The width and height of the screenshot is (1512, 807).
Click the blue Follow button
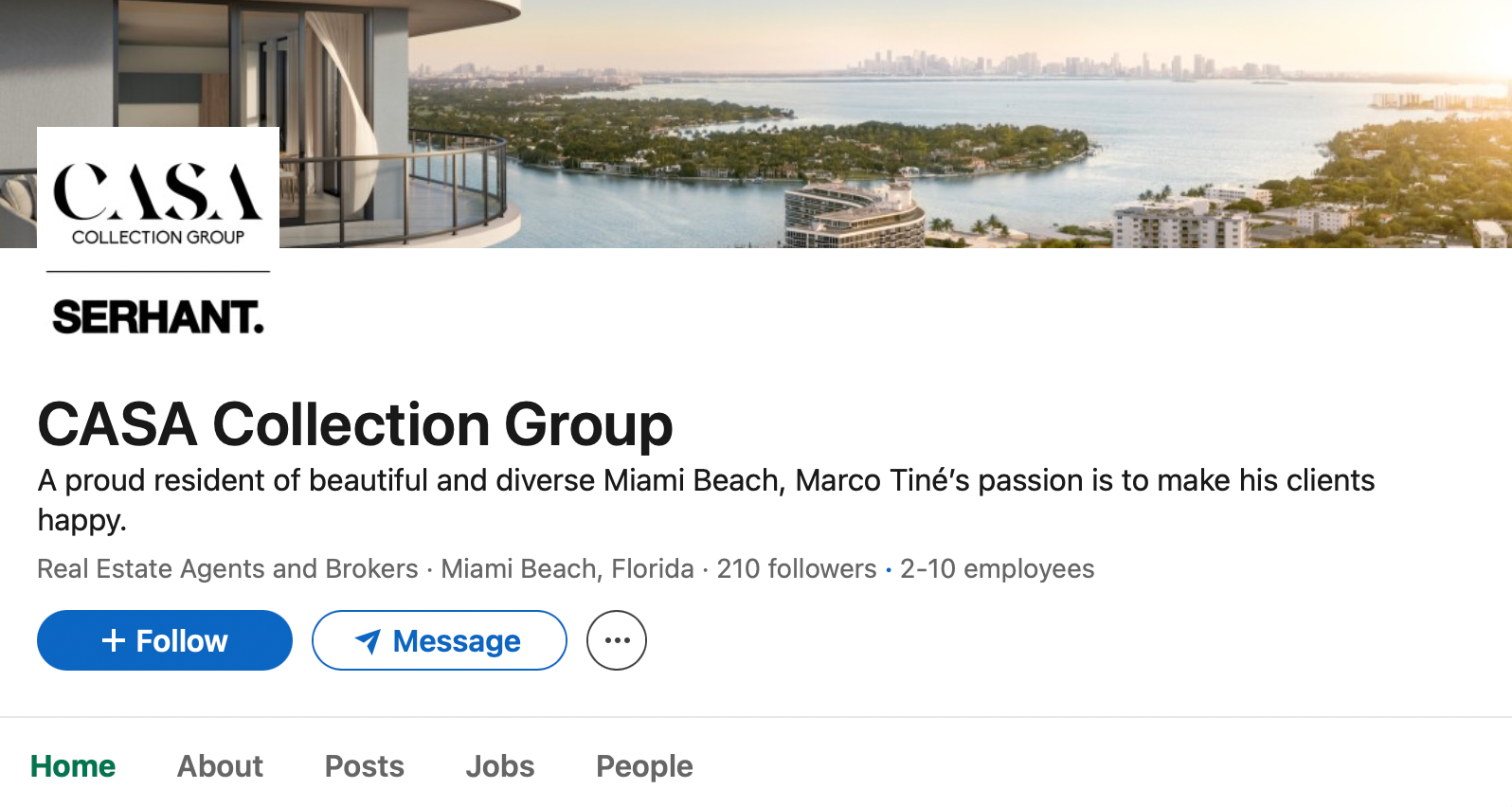pos(164,641)
